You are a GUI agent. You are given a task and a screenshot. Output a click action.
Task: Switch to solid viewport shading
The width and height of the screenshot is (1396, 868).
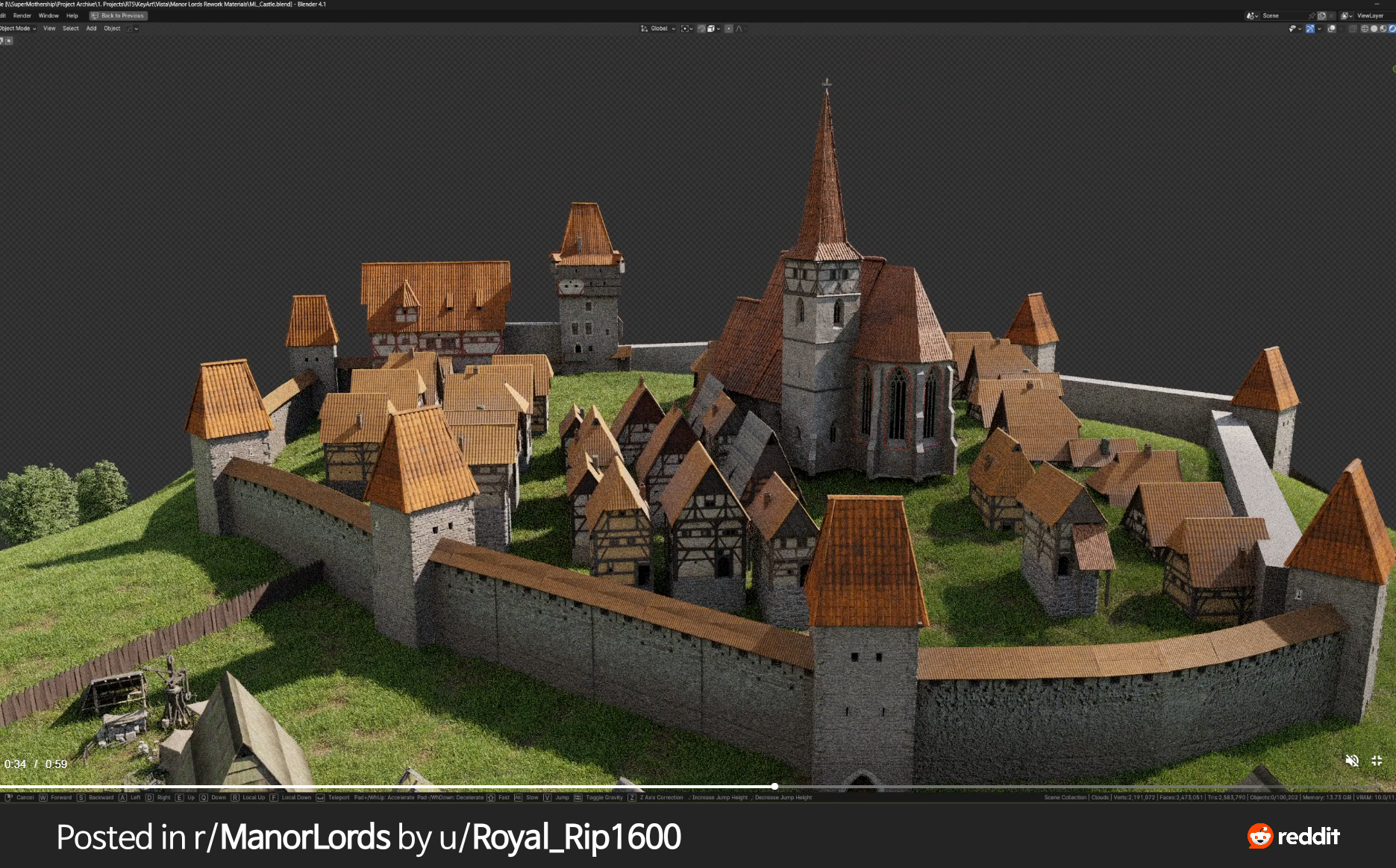coord(1374,28)
